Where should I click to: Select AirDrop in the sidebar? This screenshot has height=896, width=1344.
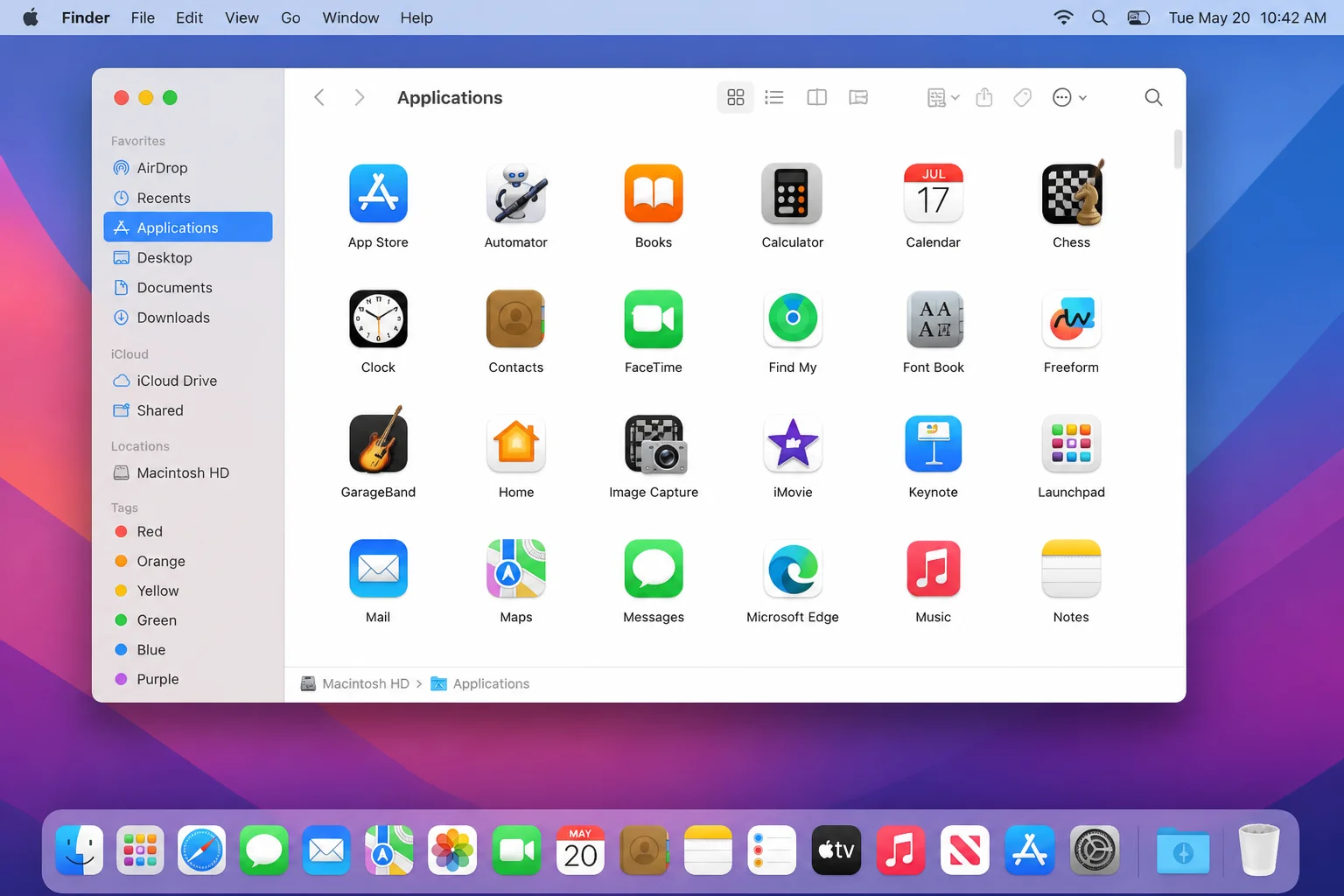click(188, 168)
